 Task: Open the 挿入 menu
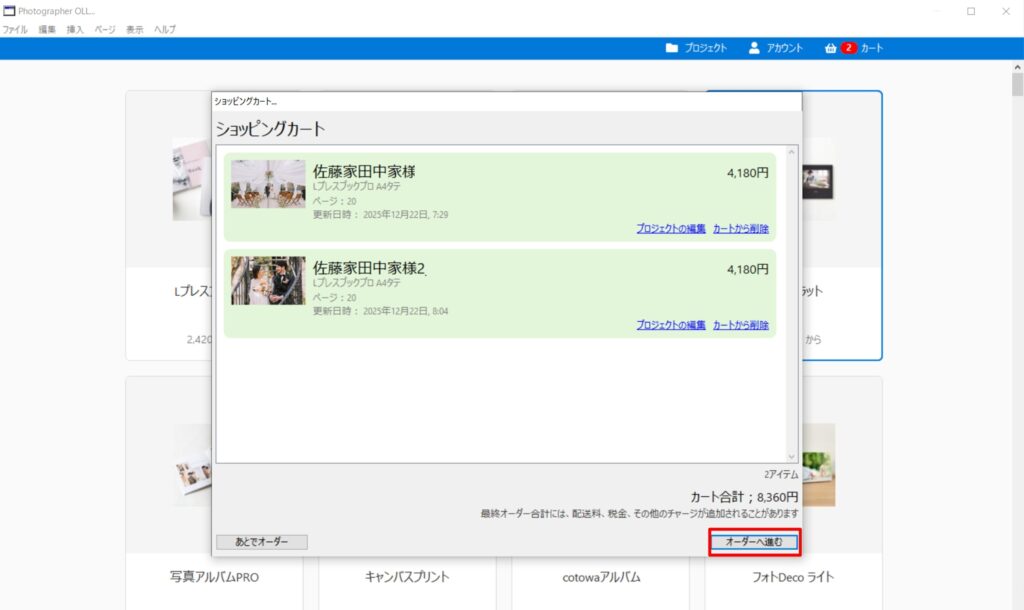[x=75, y=30]
